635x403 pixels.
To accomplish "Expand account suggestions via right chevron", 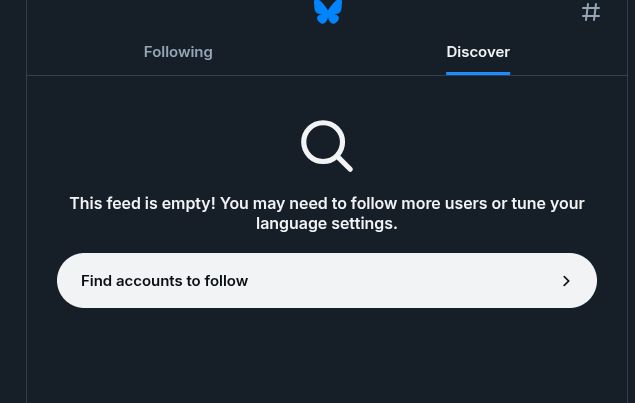I will pyautogui.click(x=566, y=281).
